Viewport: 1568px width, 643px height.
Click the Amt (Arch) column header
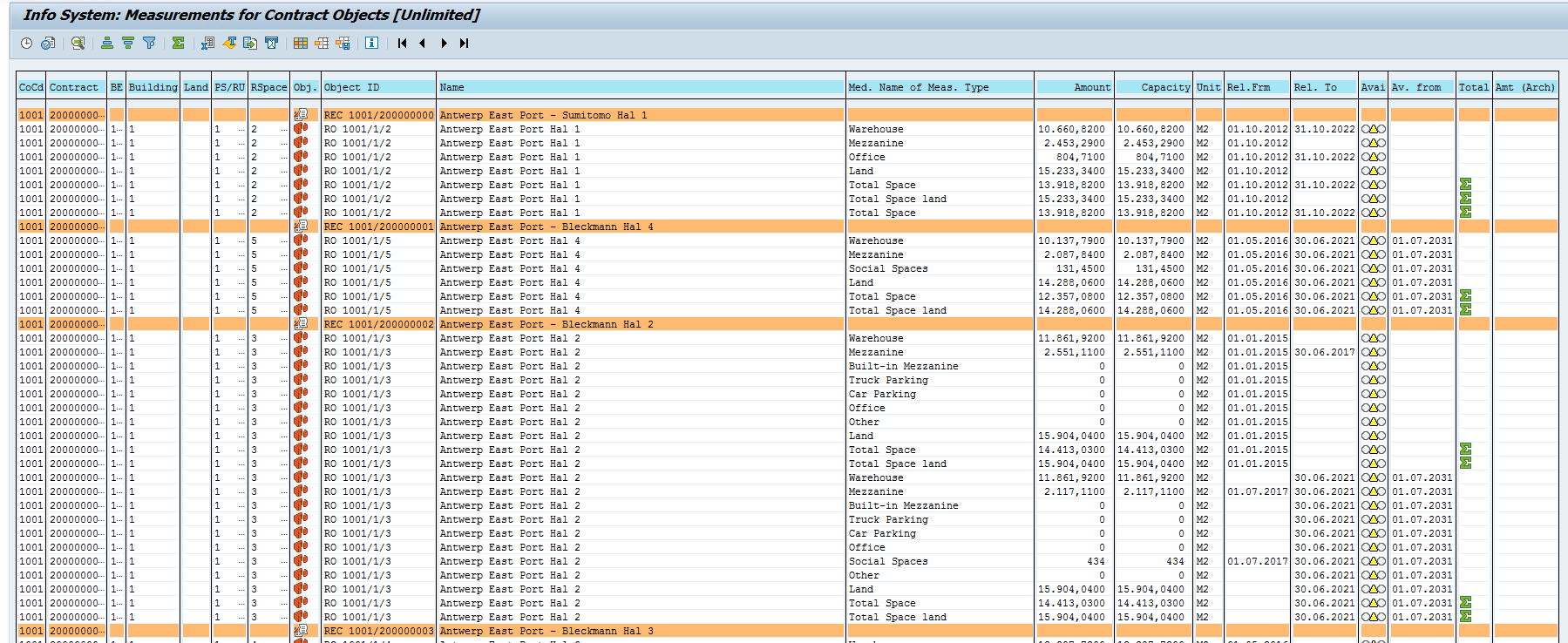(x=1525, y=87)
